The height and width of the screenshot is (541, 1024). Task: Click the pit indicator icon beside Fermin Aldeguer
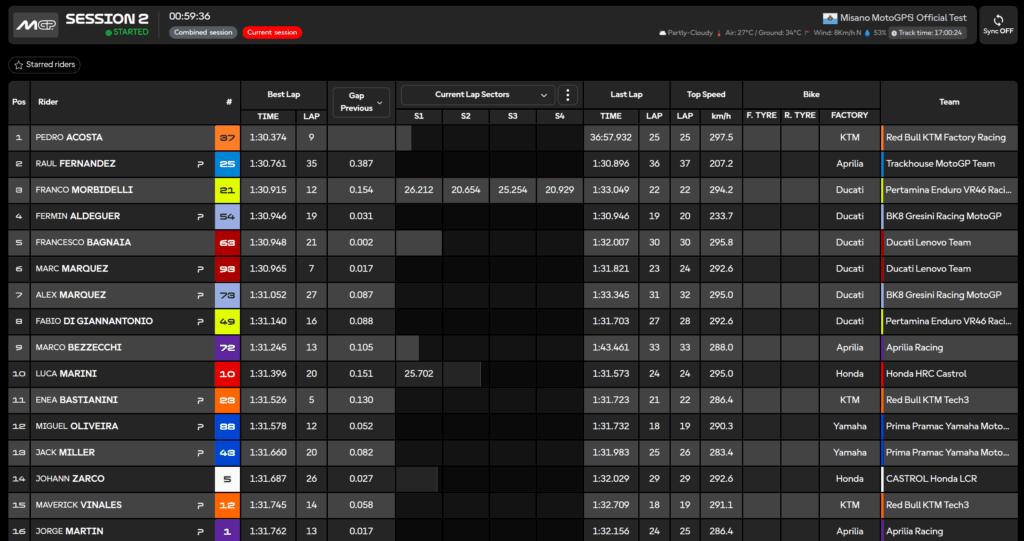click(201, 216)
